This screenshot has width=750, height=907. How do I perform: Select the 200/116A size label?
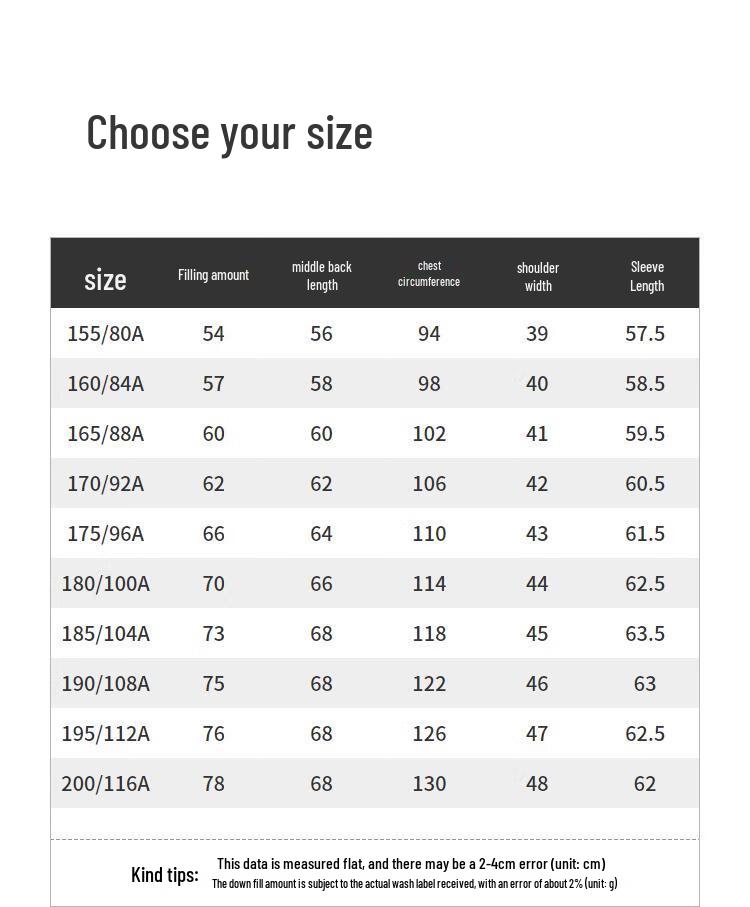105,783
